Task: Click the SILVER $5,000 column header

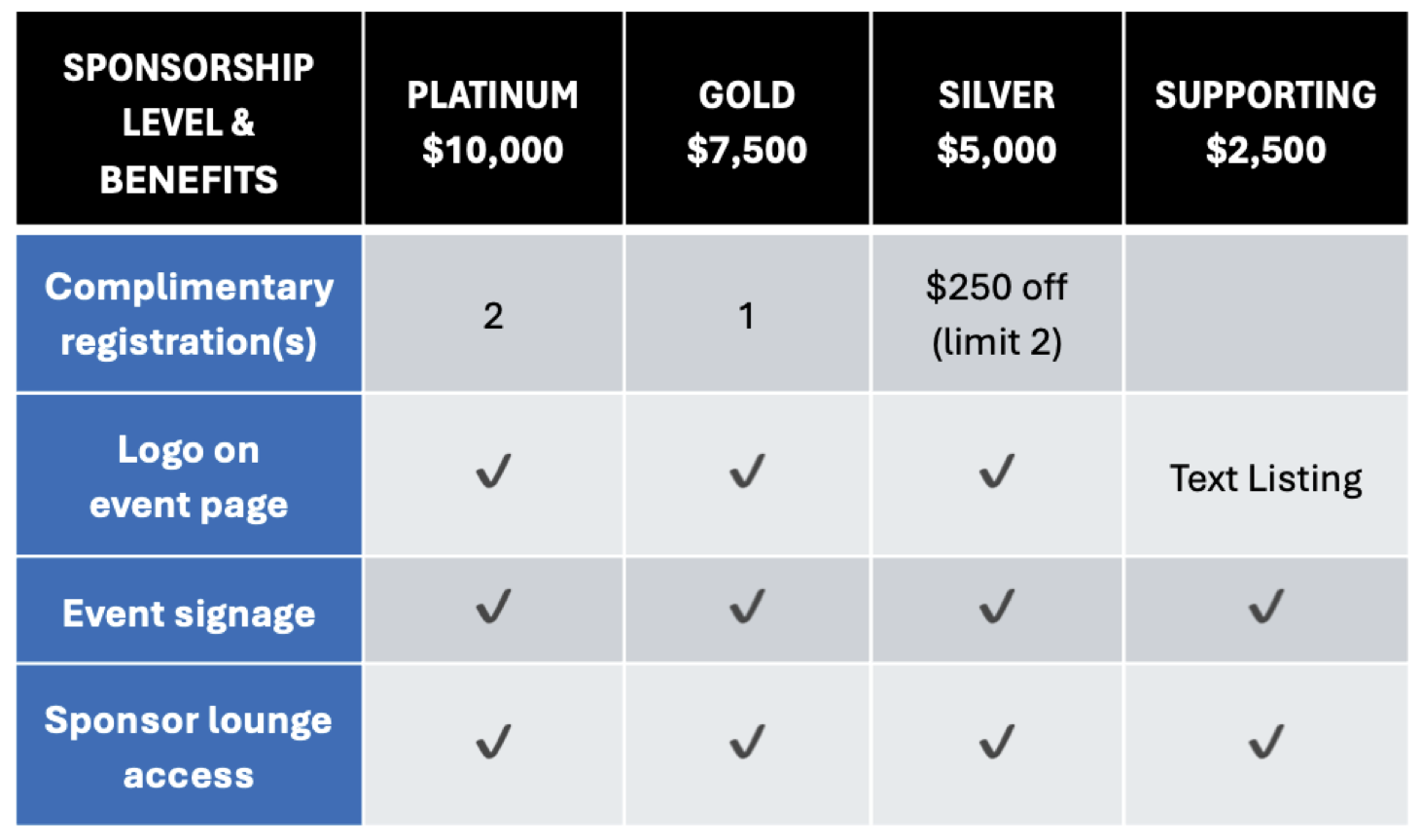Action: point(997,122)
